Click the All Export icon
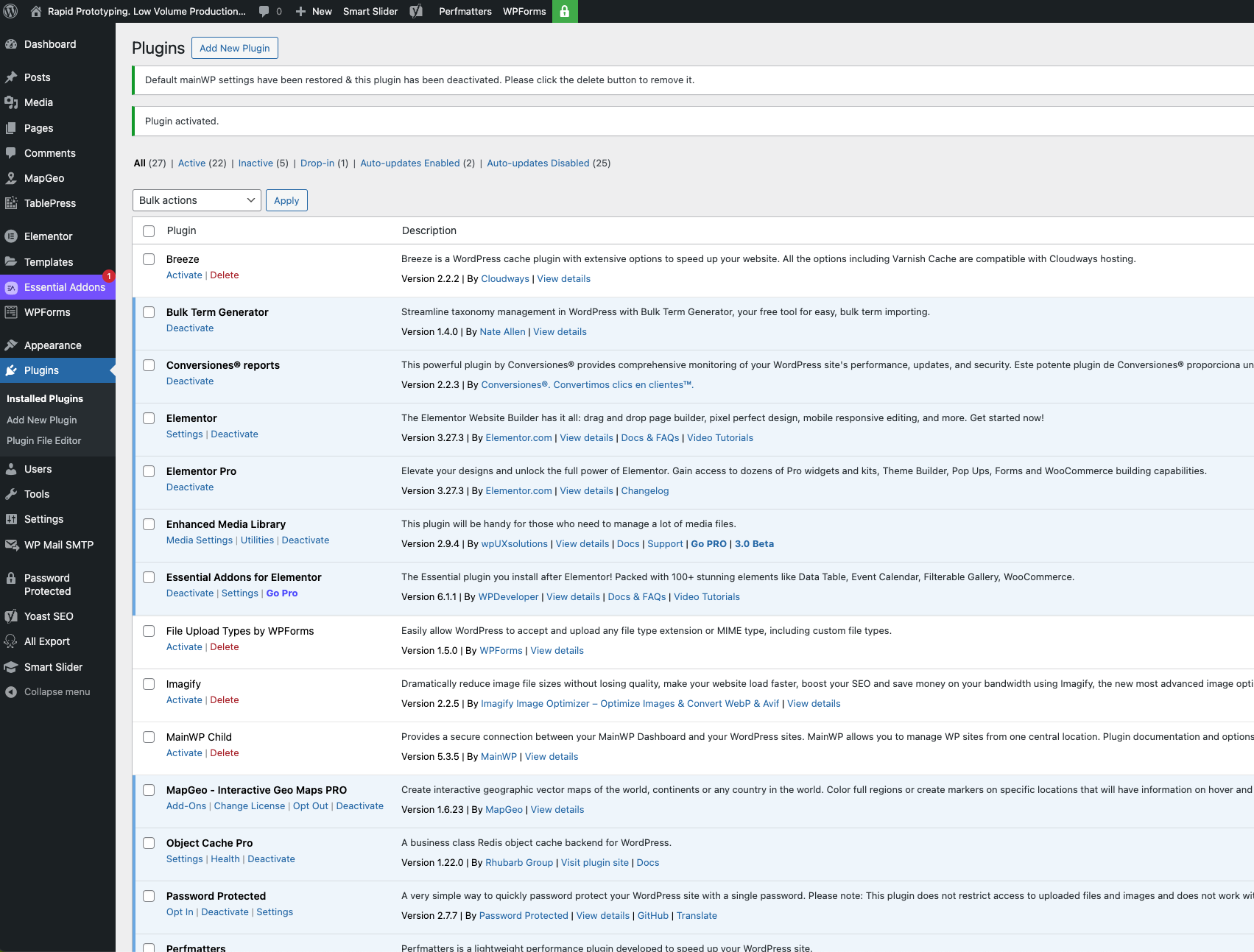 click(x=11, y=641)
